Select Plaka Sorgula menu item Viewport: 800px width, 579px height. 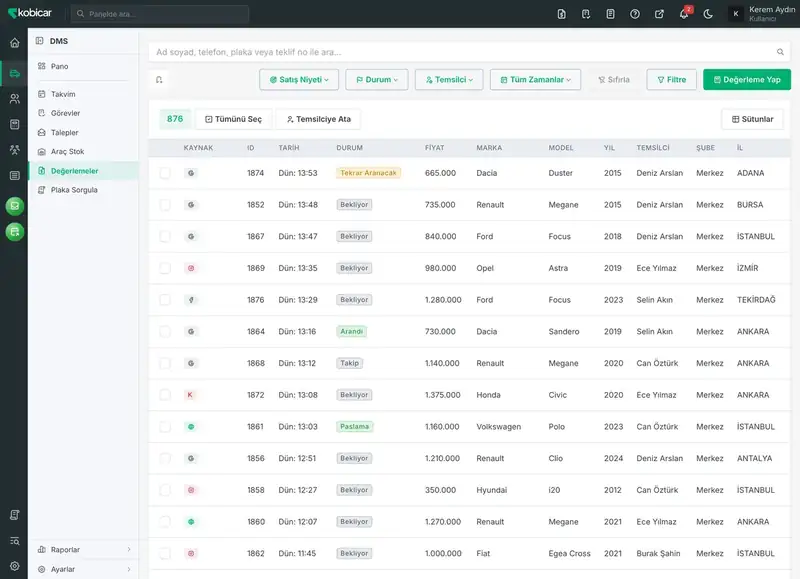[84, 190]
